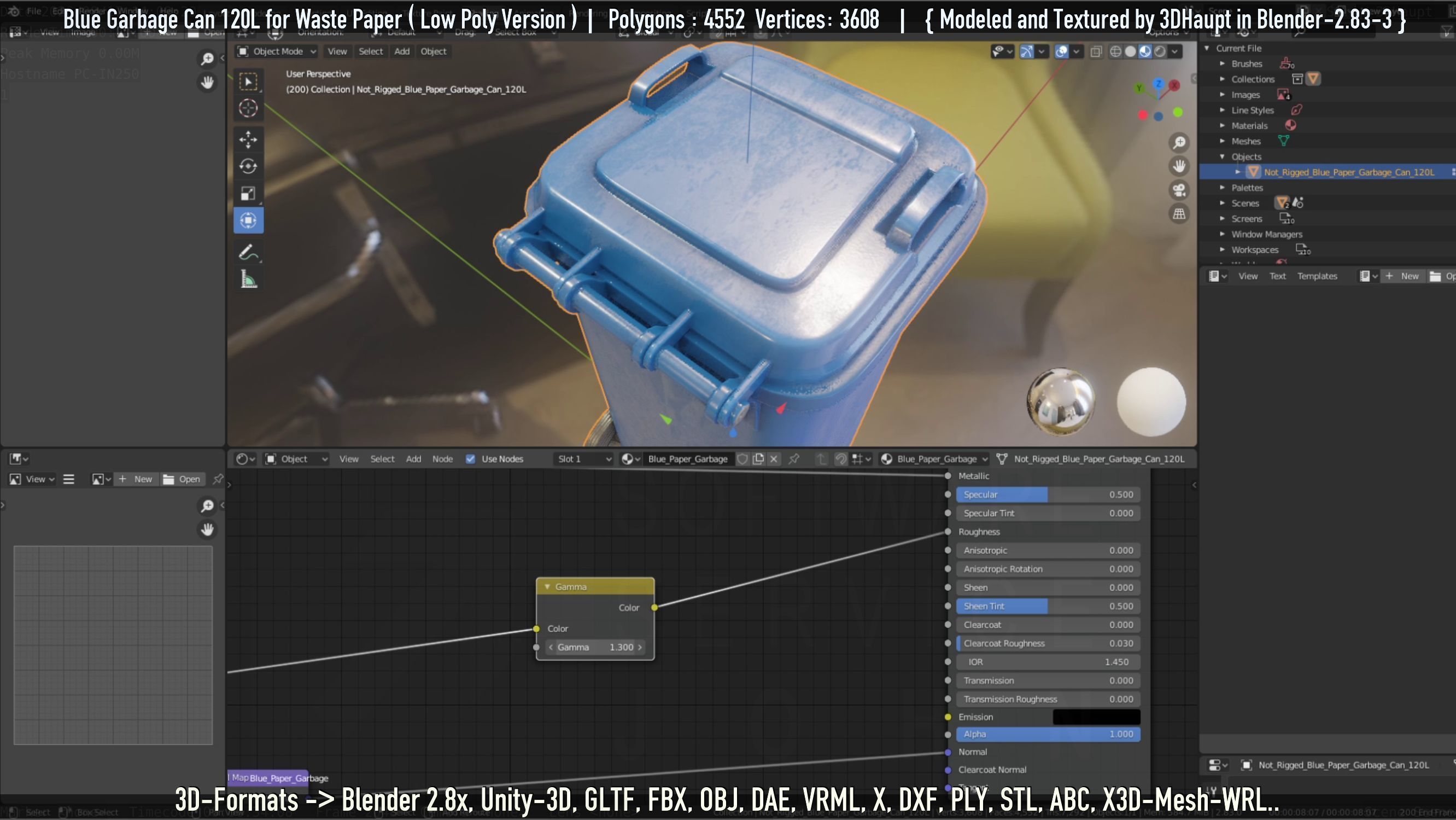
Task: Select the Annotate tool
Action: [248, 252]
